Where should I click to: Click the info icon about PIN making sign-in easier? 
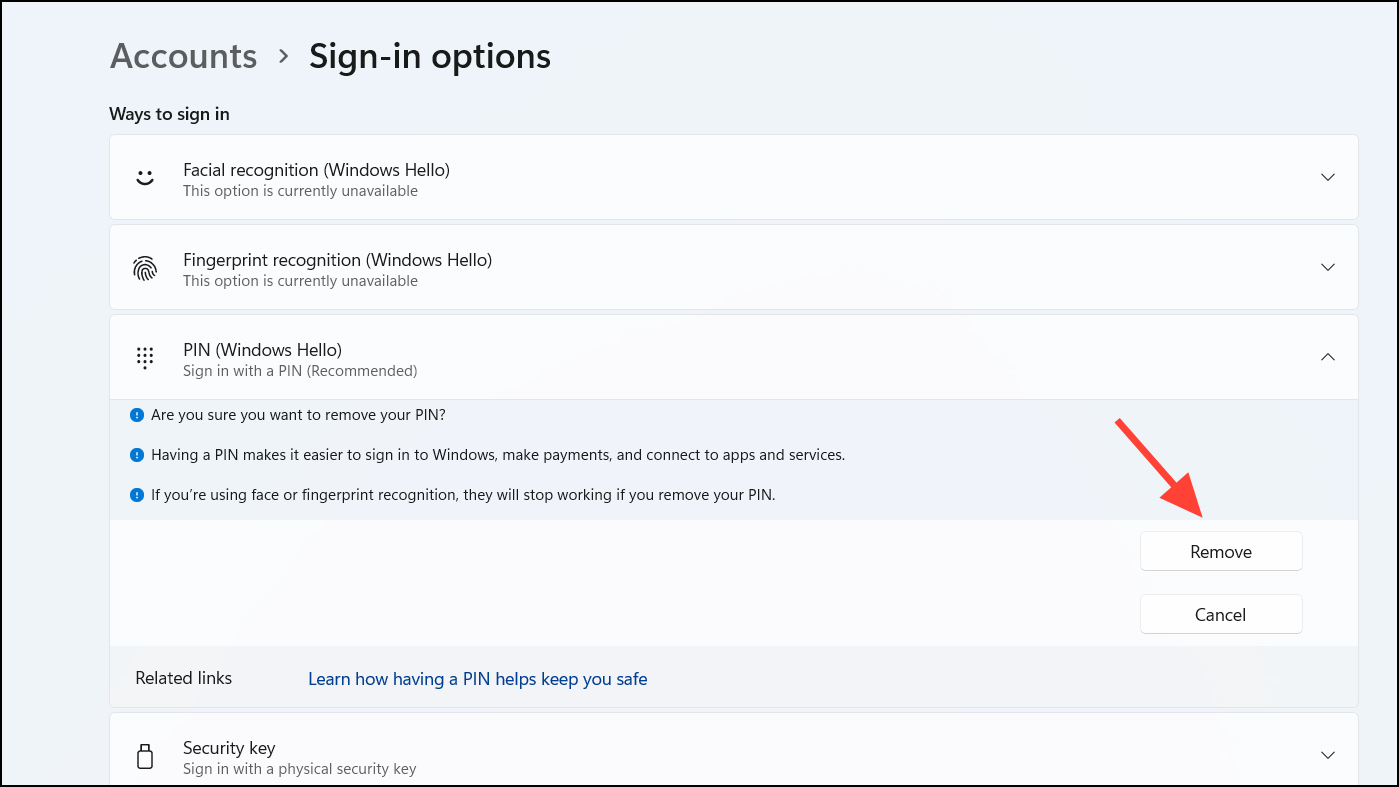click(x=137, y=454)
